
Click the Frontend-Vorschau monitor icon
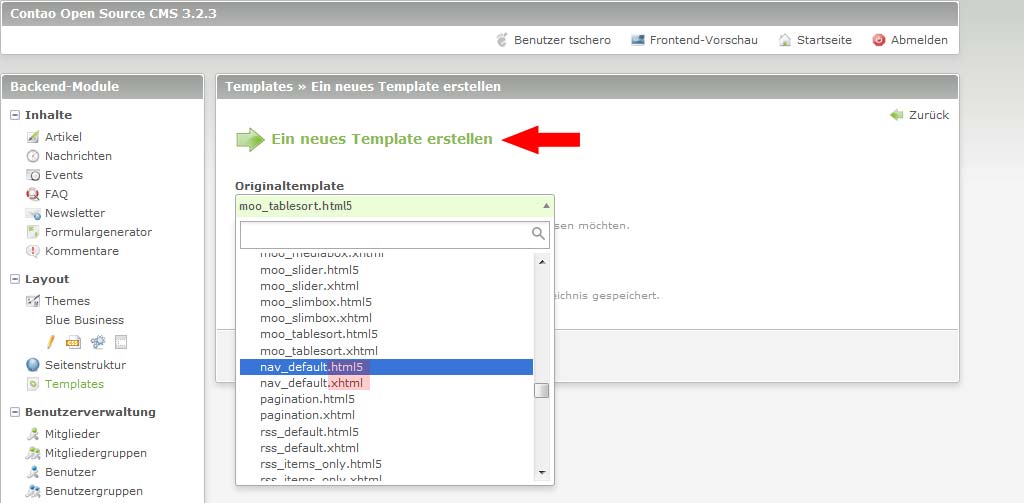(638, 40)
